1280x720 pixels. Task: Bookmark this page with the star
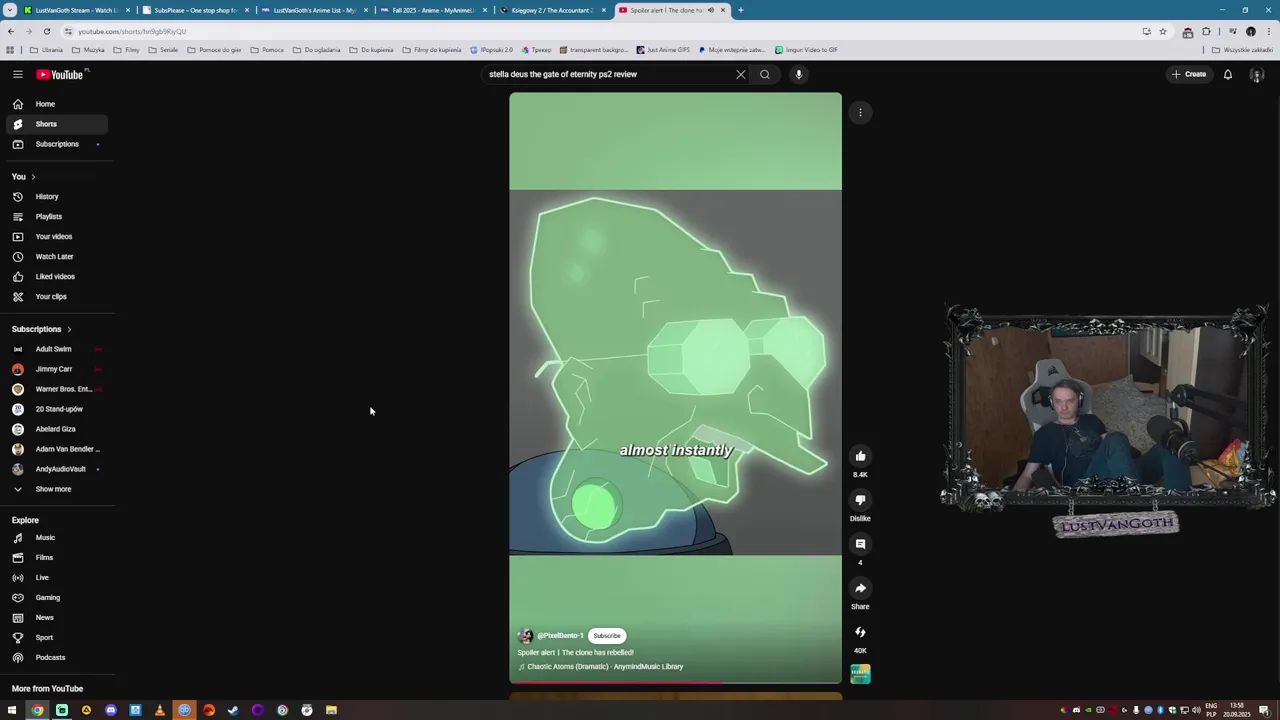pos(1163,31)
